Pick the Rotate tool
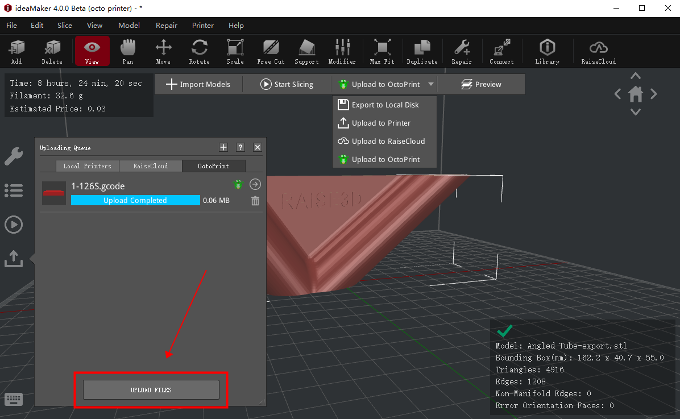 click(199, 51)
